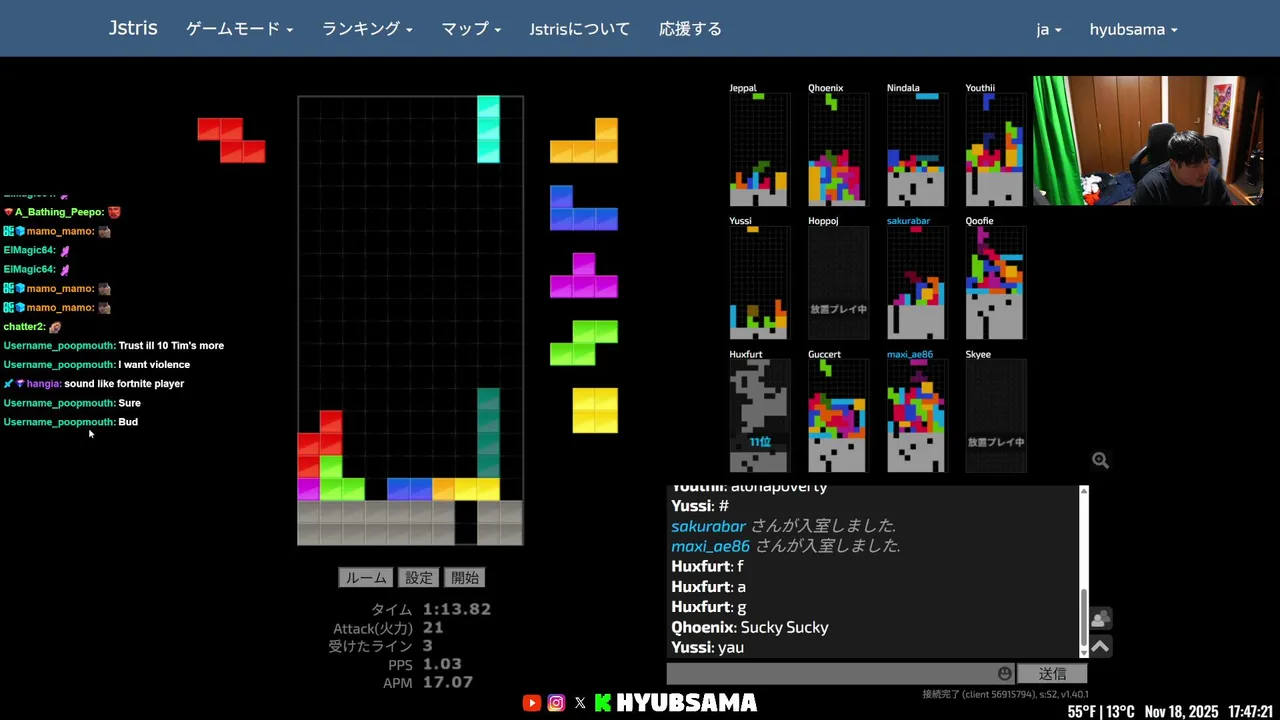Image resolution: width=1280 pixels, height=720 pixels.
Task: Click the green S next piece
Action: (584, 343)
